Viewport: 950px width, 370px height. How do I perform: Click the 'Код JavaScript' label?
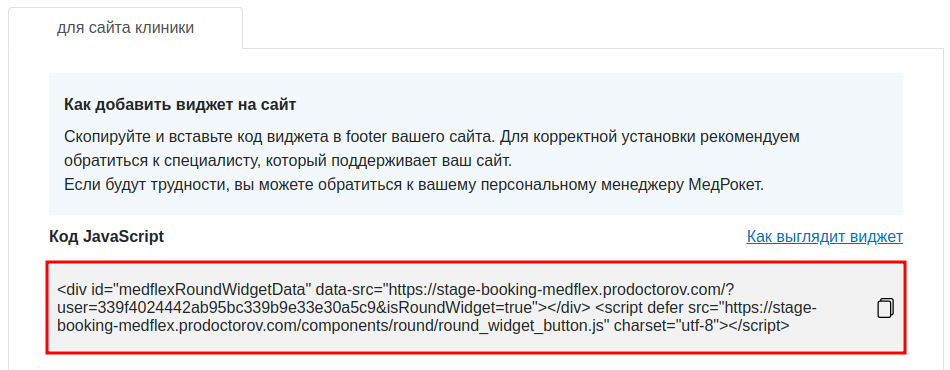coord(107,236)
